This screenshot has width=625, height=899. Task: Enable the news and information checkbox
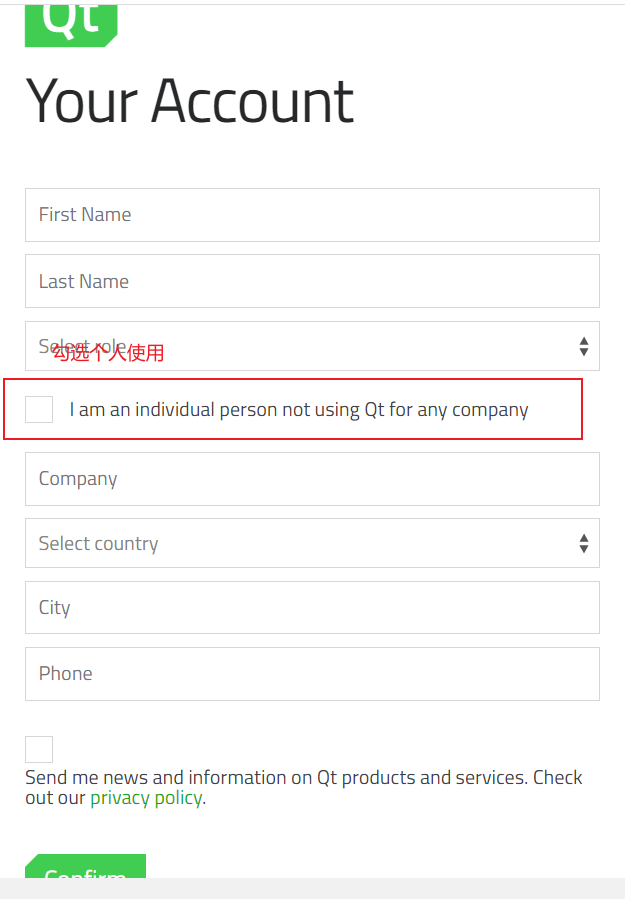pos(39,749)
